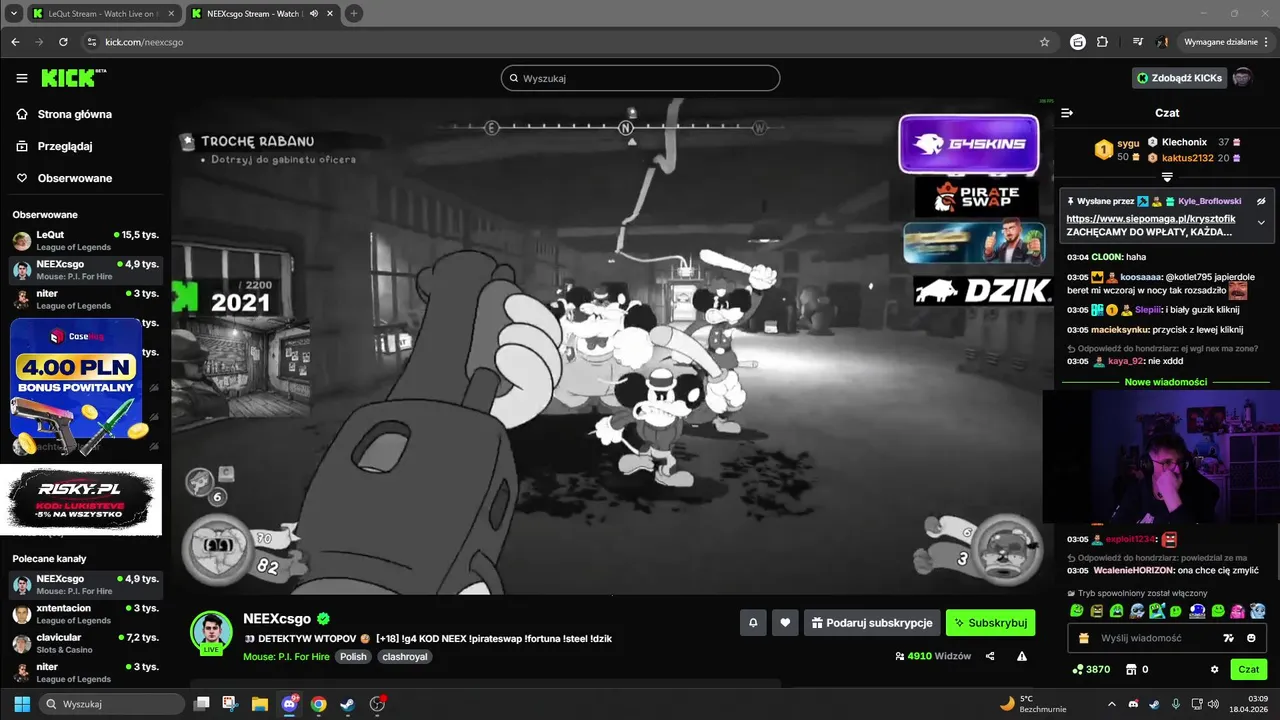The height and width of the screenshot is (720, 1280).
Task: Open the Chrome three-dot menu
Action: click(x=1267, y=42)
